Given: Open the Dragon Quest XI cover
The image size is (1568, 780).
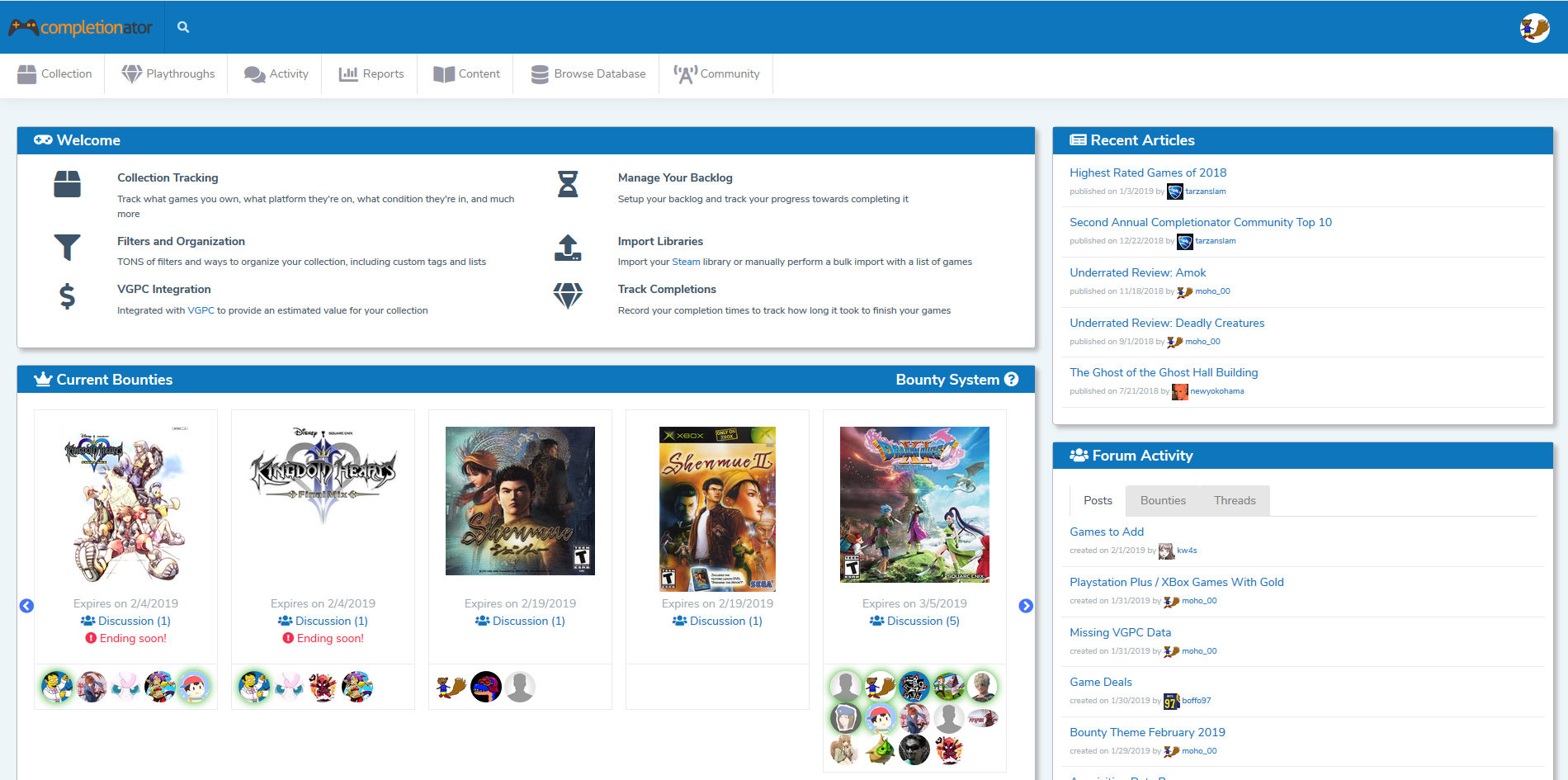Looking at the screenshot, I should (x=914, y=505).
